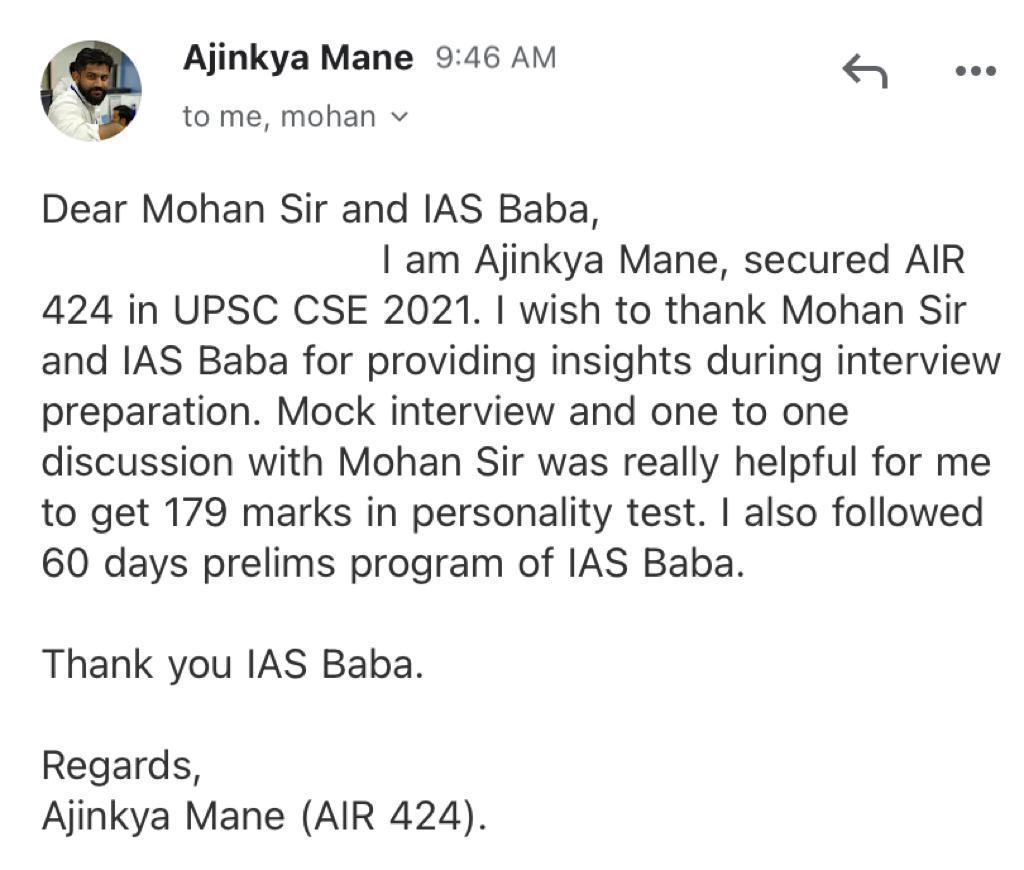Click the 9:46 AM timestamp

496,57
